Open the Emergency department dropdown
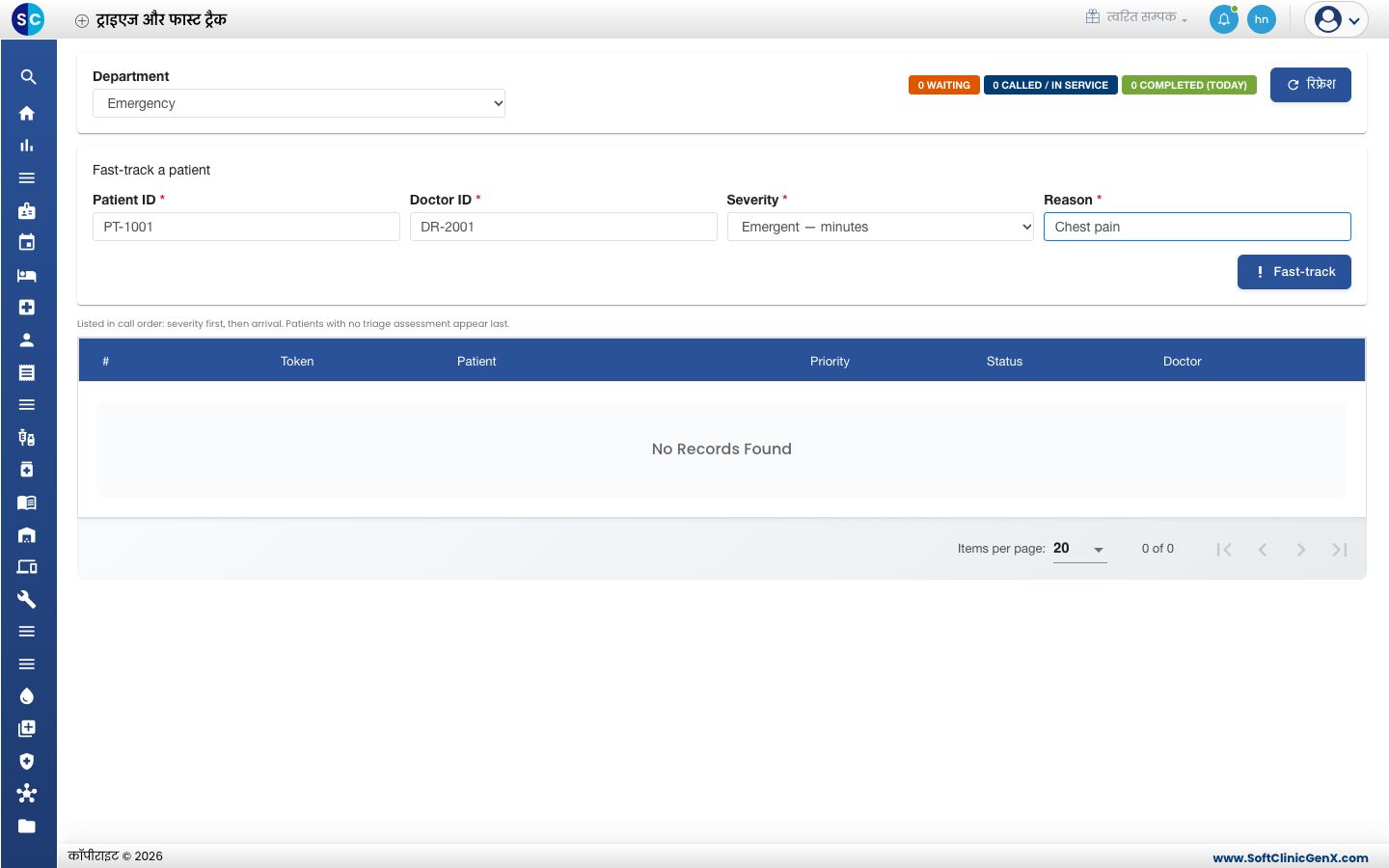The height and width of the screenshot is (868, 1389). 299,103
